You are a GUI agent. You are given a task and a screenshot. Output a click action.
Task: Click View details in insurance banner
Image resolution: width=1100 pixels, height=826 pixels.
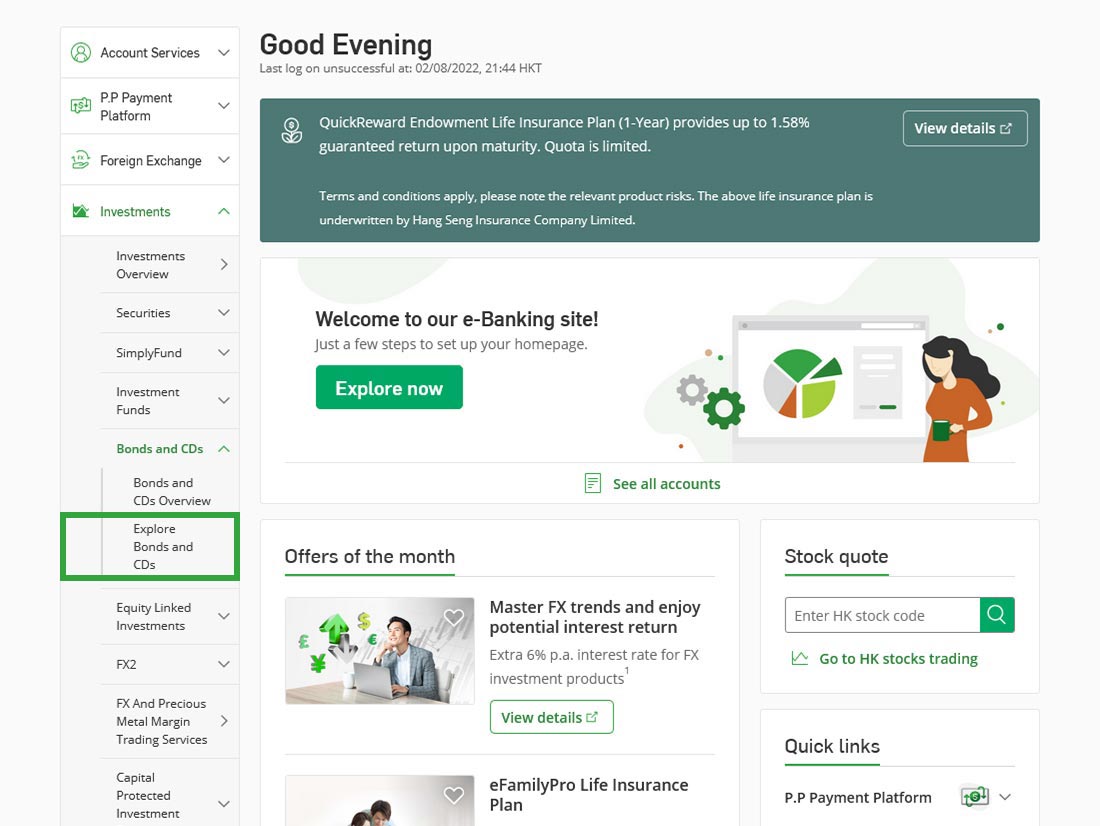pyautogui.click(x=965, y=128)
